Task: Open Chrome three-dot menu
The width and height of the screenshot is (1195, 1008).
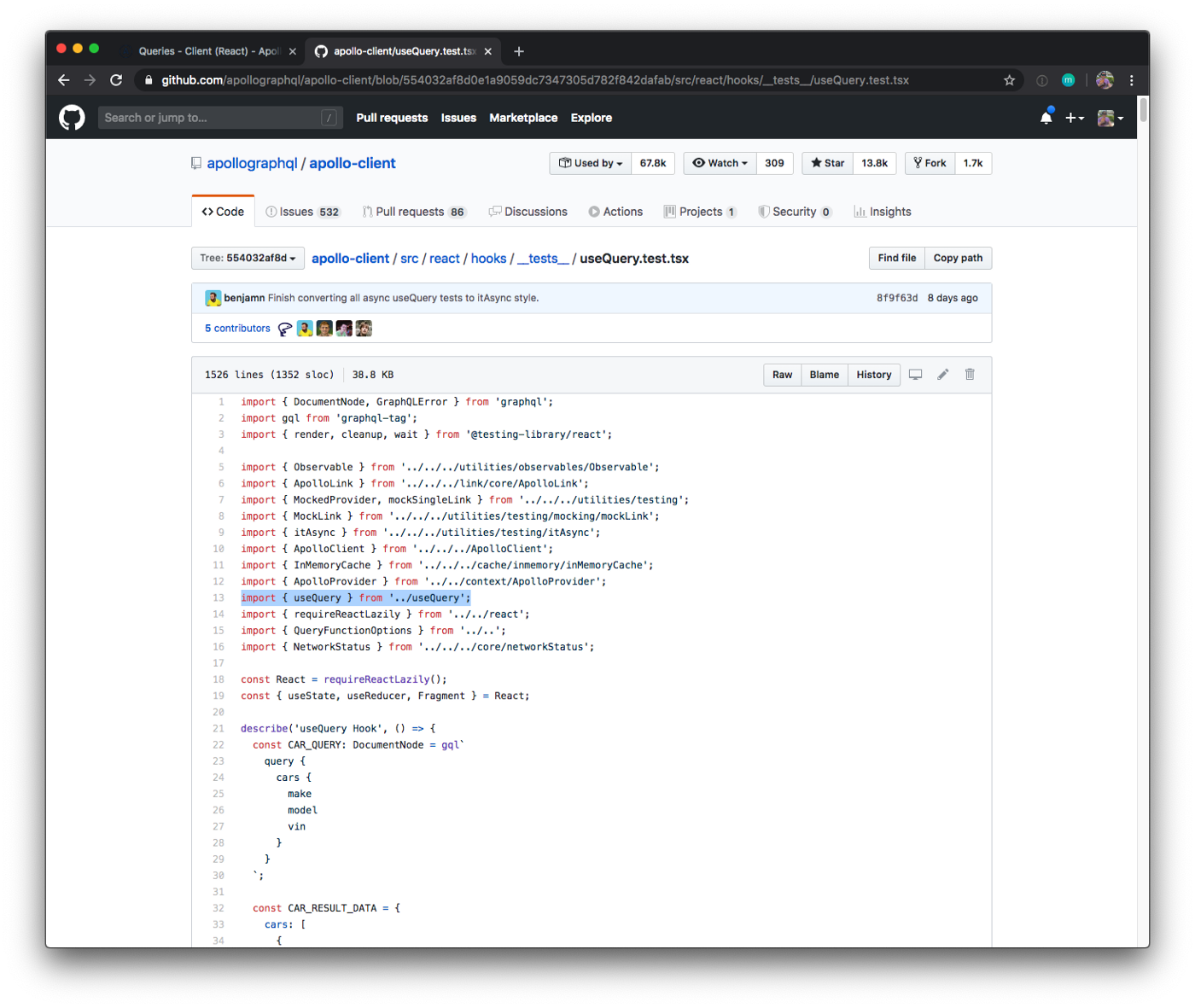Action: tap(1132, 80)
